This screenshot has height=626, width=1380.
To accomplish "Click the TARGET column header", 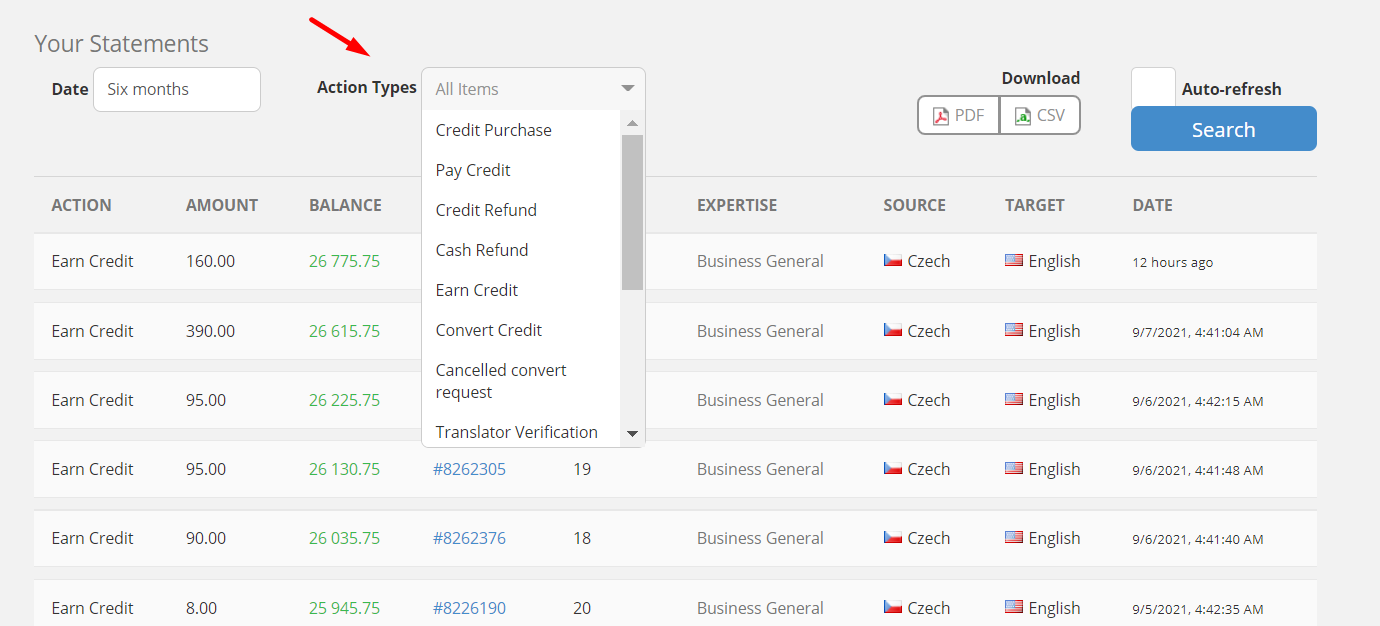I will (1035, 205).
